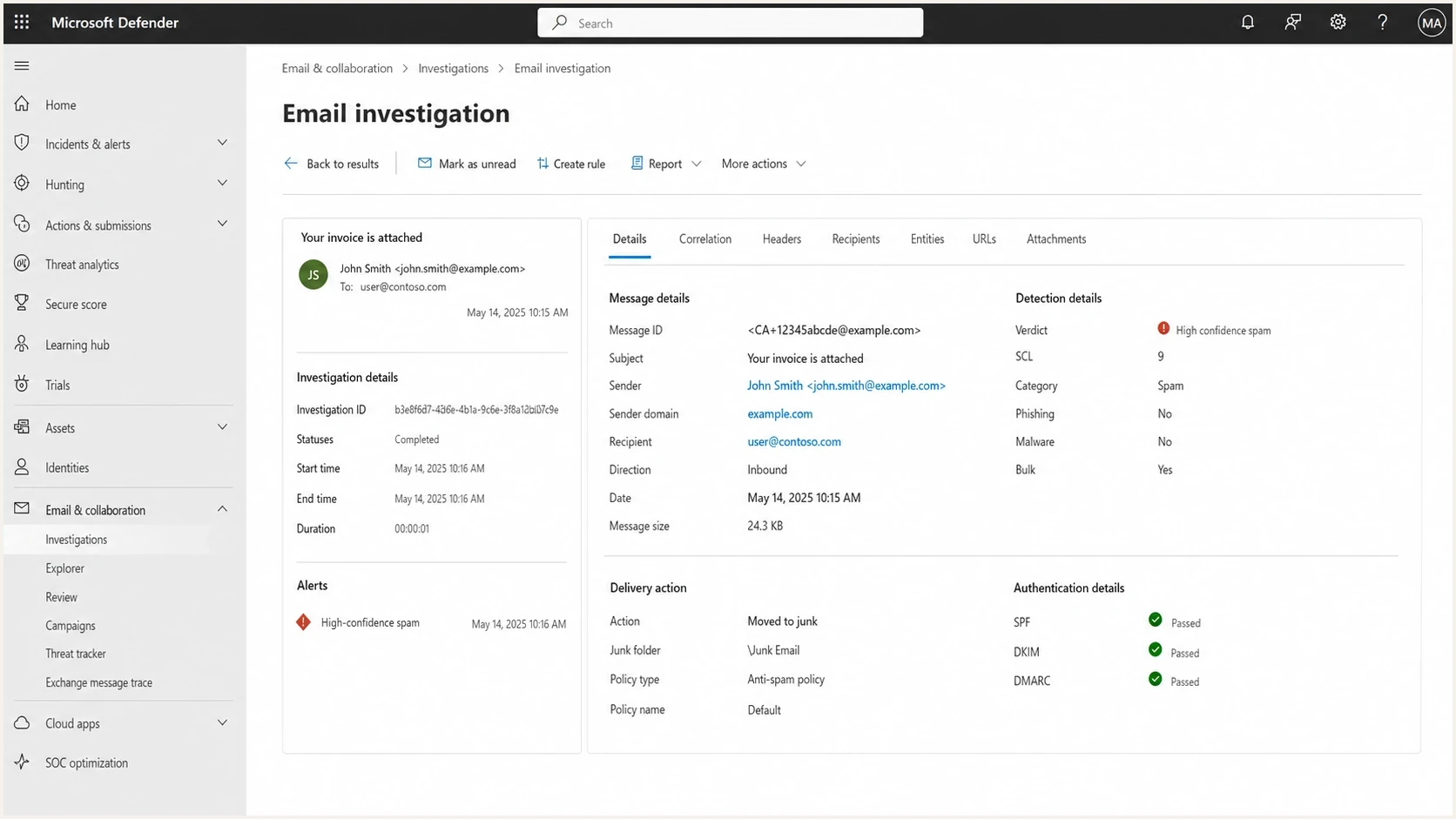Switch to the Recipients tab

coord(856,239)
